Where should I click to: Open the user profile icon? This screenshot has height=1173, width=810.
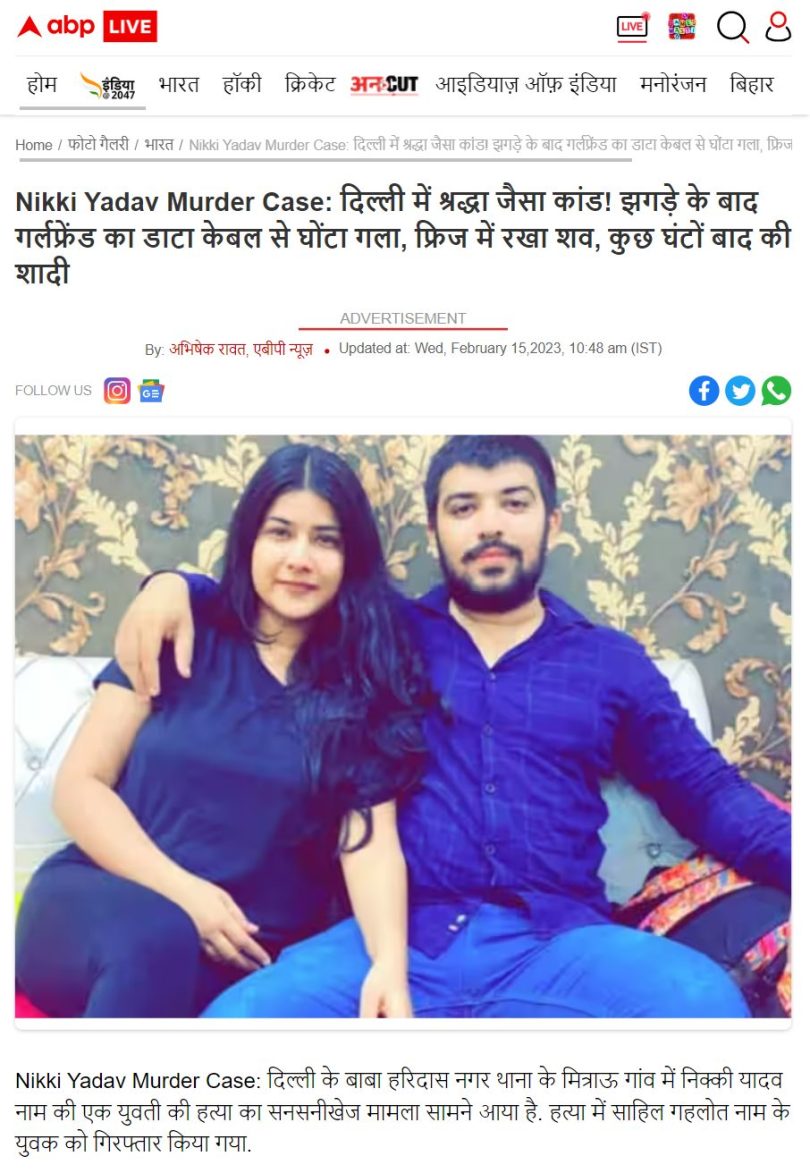778,26
